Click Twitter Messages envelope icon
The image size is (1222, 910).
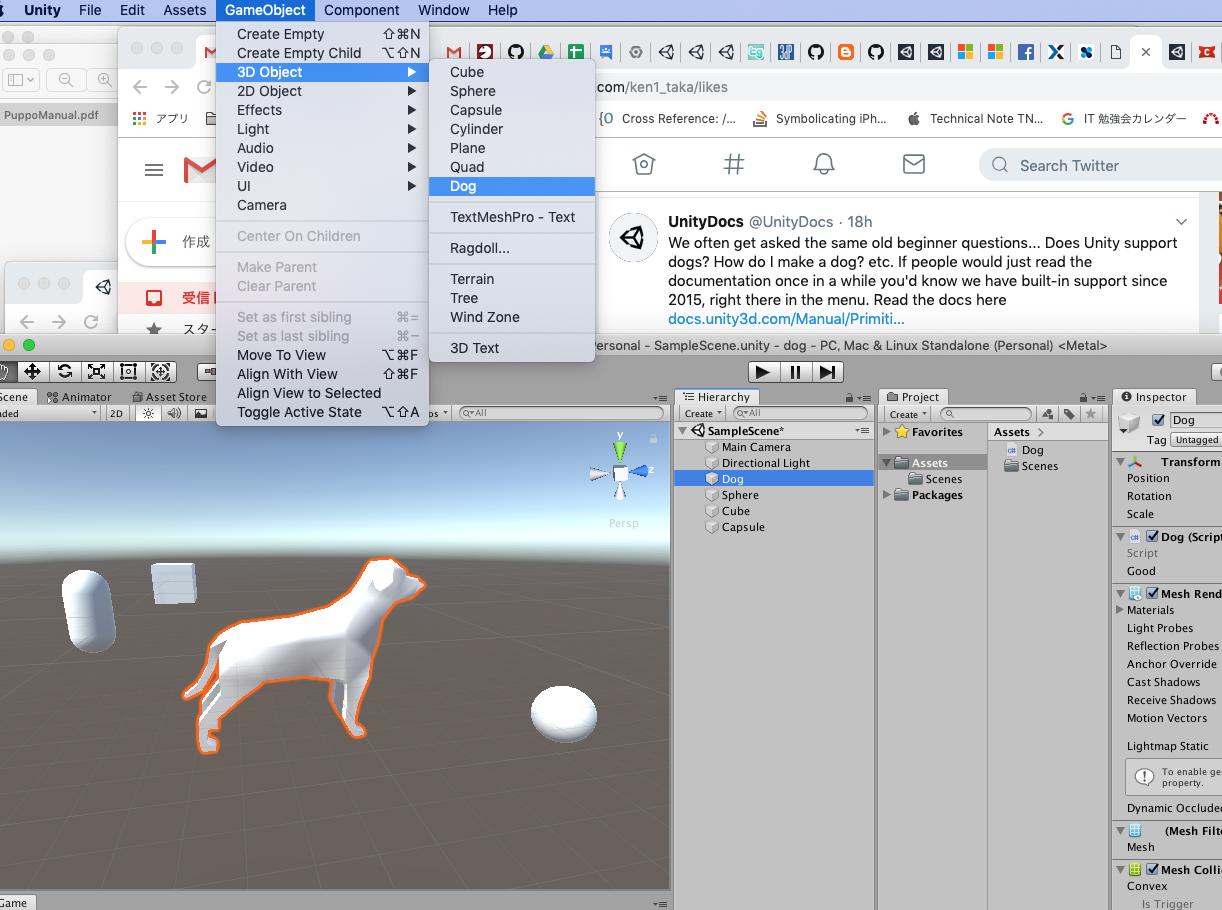pos(913,164)
